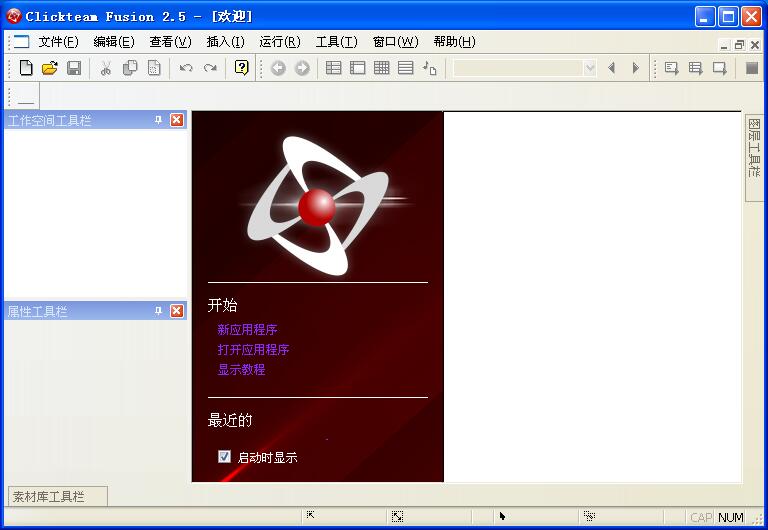768x530 pixels.
Task: Click the mouse pointer status bar icon
Action: click(x=502, y=516)
